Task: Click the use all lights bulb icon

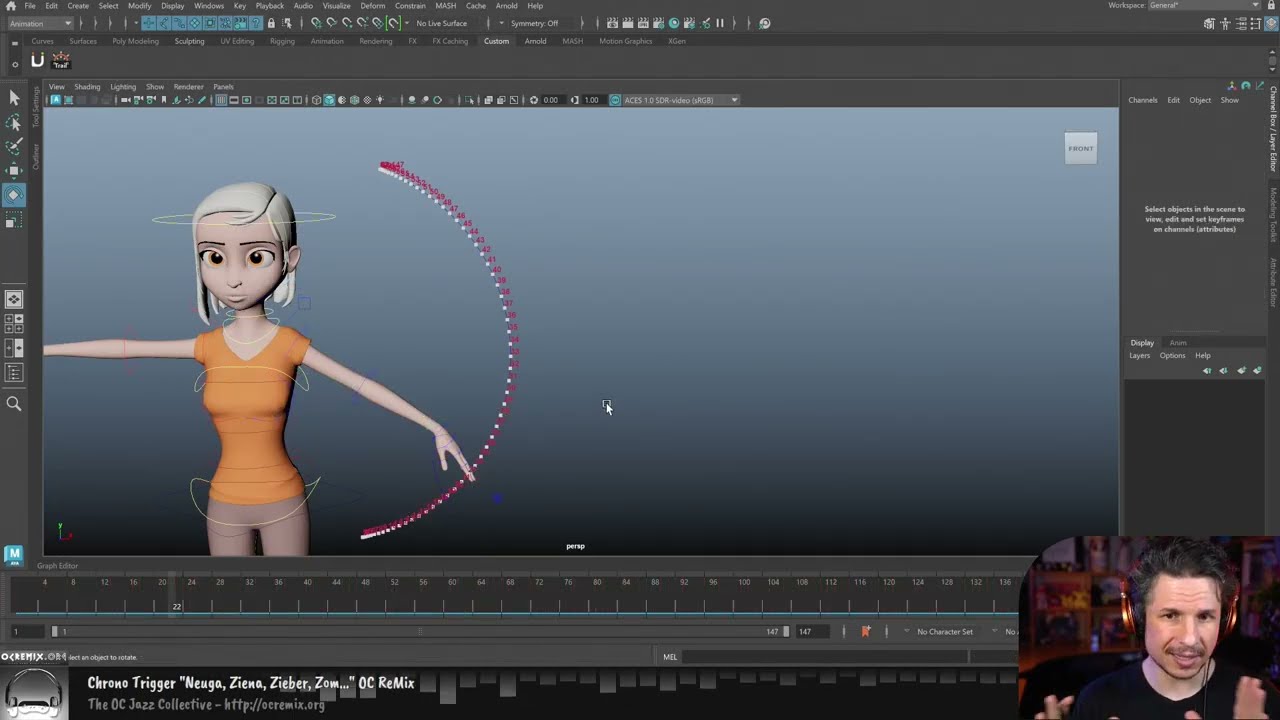Action: click(379, 100)
